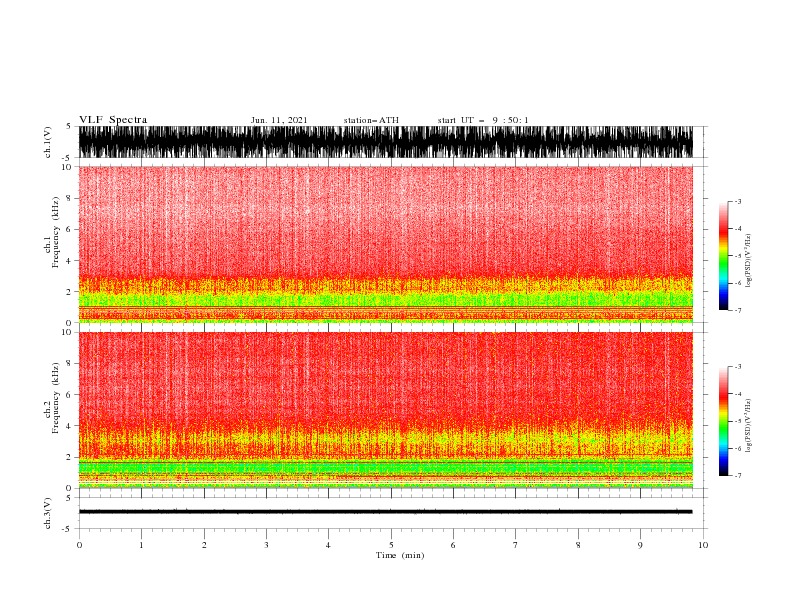Click the "10" kHz tick on ch.2 frequency axis
This screenshot has width=792, height=612.
67,332
